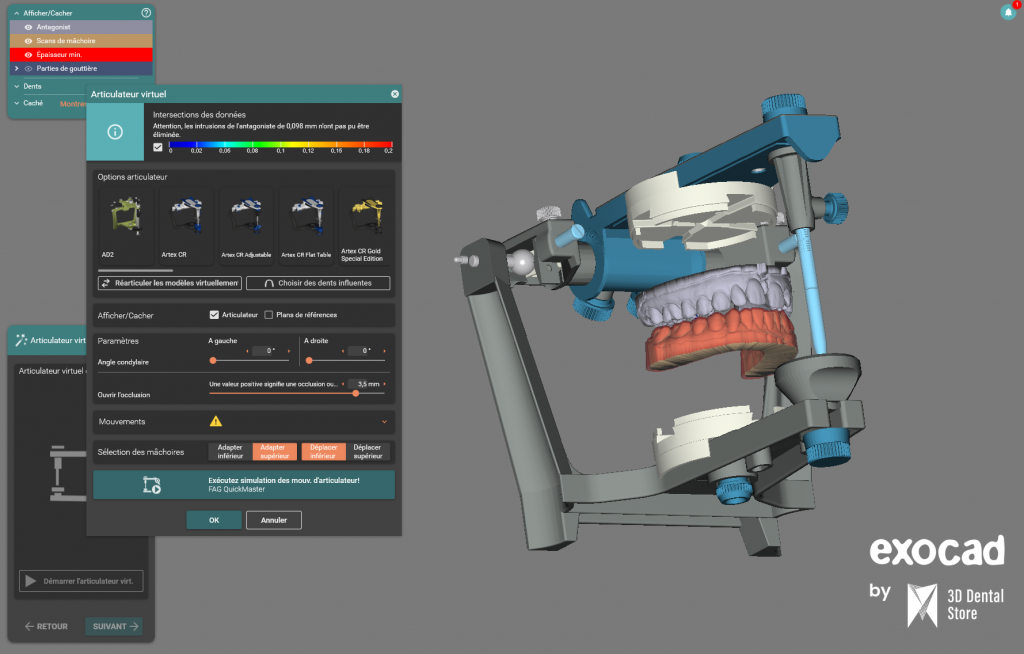Click the Choisir des dents influentes button

pyautogui.click(x=318, y=283)
